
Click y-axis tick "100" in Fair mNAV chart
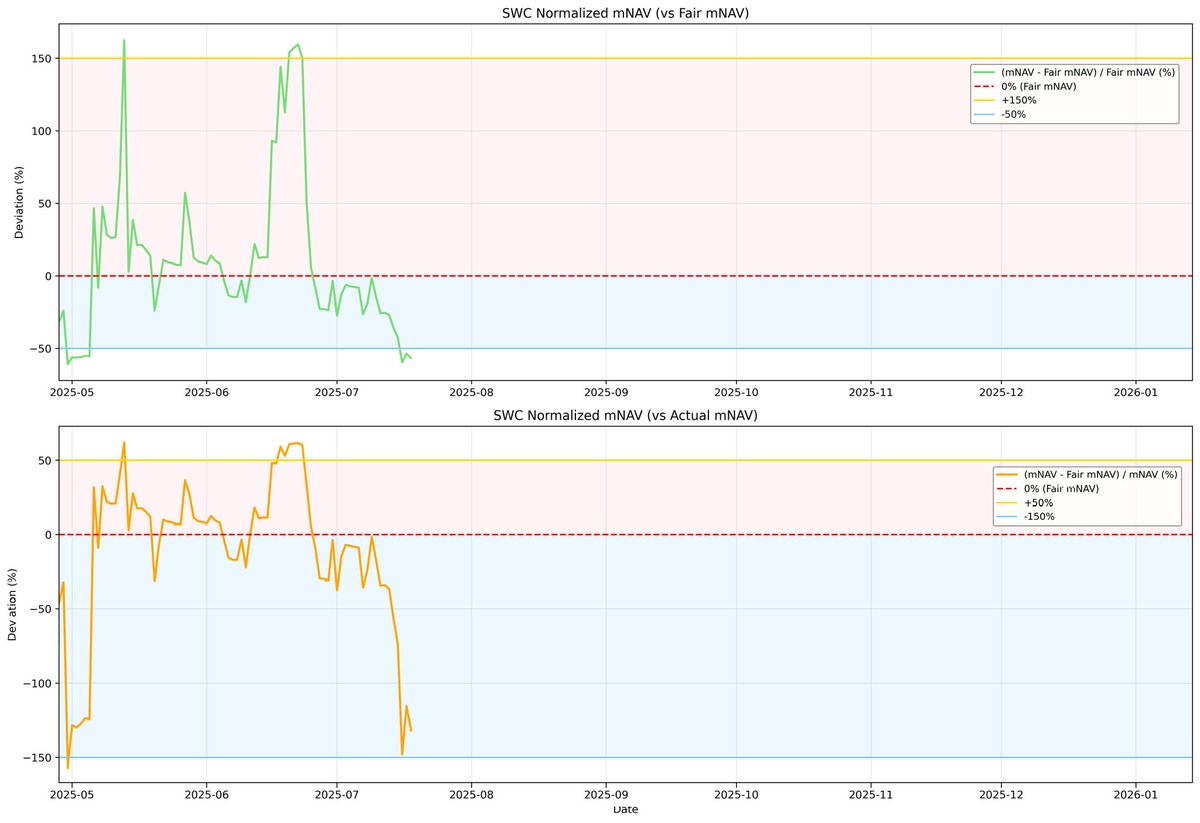click(41, 131)
